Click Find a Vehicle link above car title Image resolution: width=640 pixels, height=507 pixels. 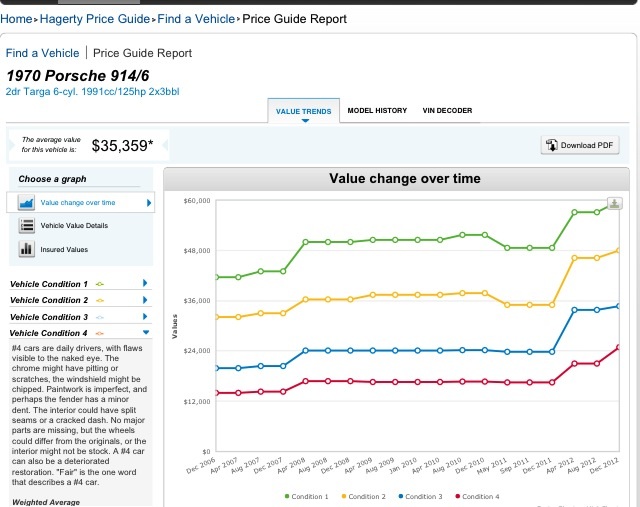(x=42, y=53)
